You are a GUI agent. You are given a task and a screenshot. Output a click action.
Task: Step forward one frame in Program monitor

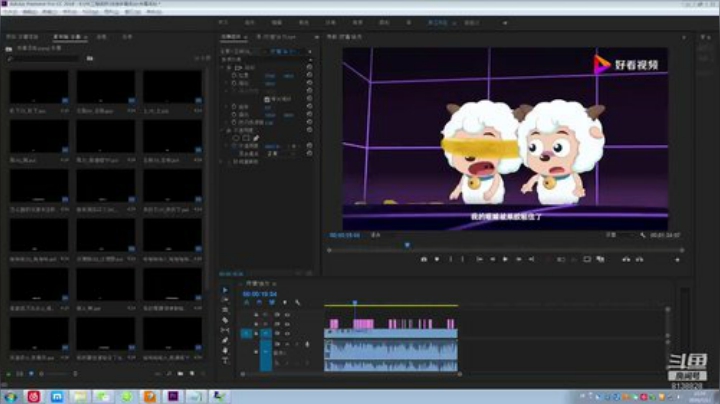point(518,259)
